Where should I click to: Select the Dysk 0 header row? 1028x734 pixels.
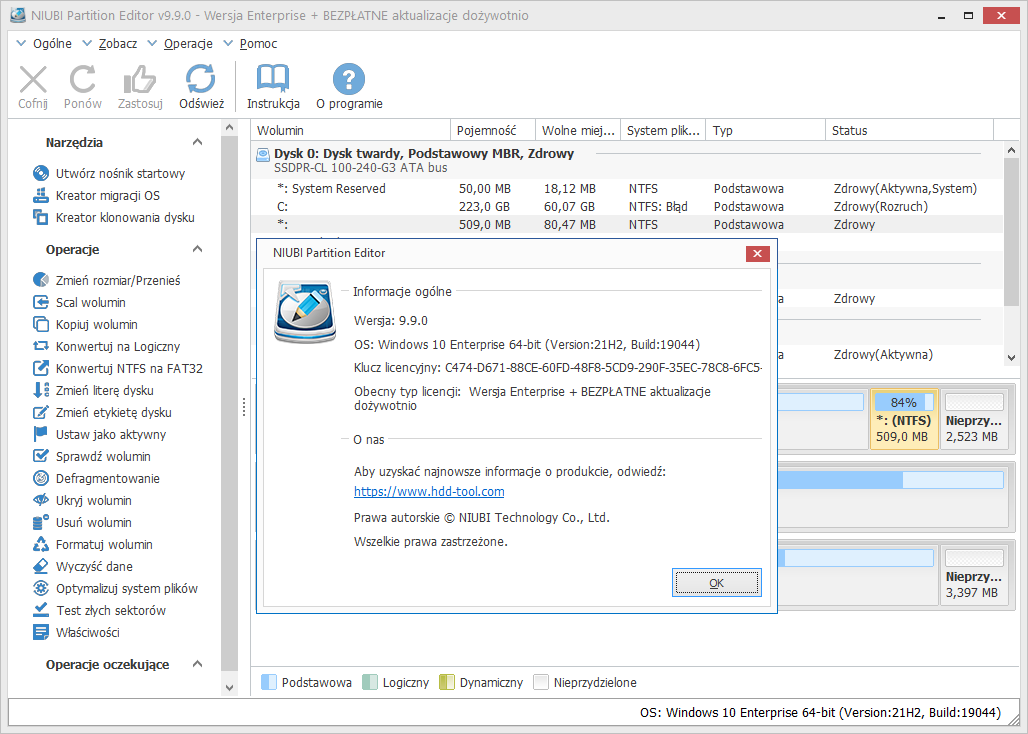(x=627, y=161)
